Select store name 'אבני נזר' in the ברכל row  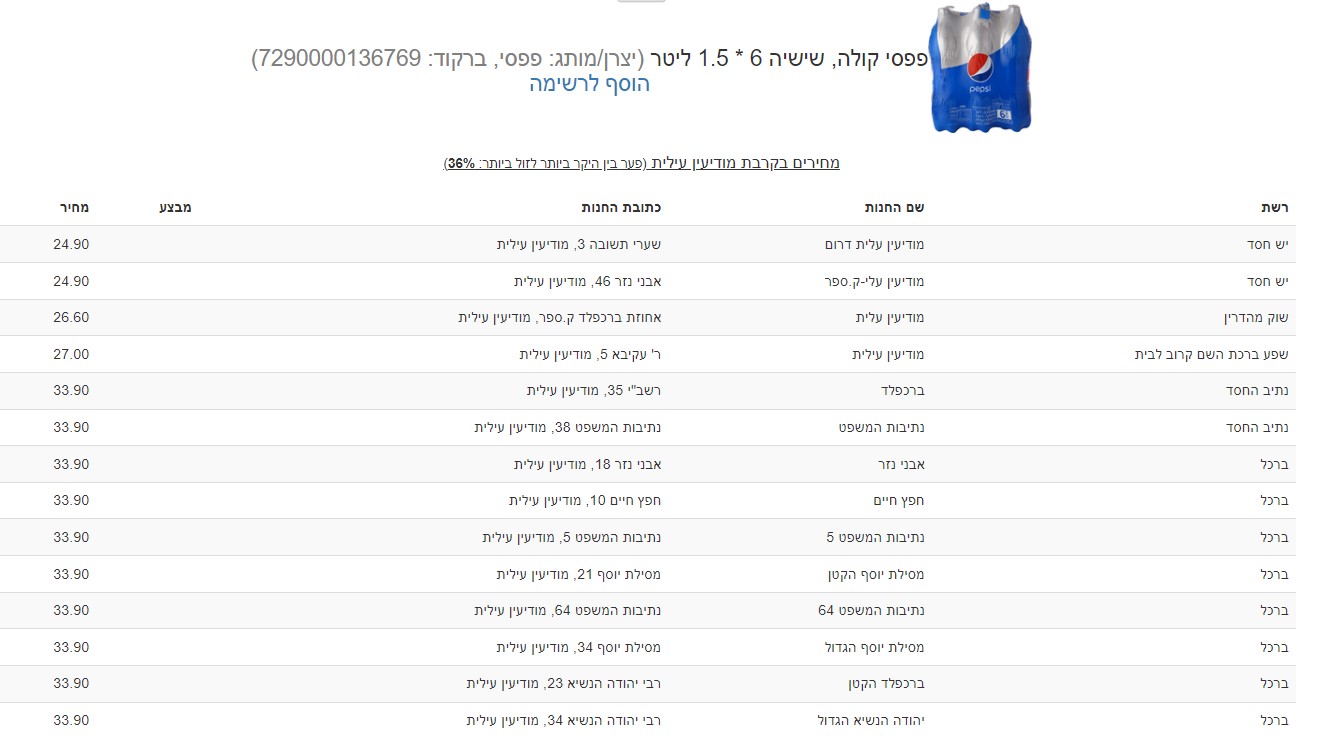[901, 465]
